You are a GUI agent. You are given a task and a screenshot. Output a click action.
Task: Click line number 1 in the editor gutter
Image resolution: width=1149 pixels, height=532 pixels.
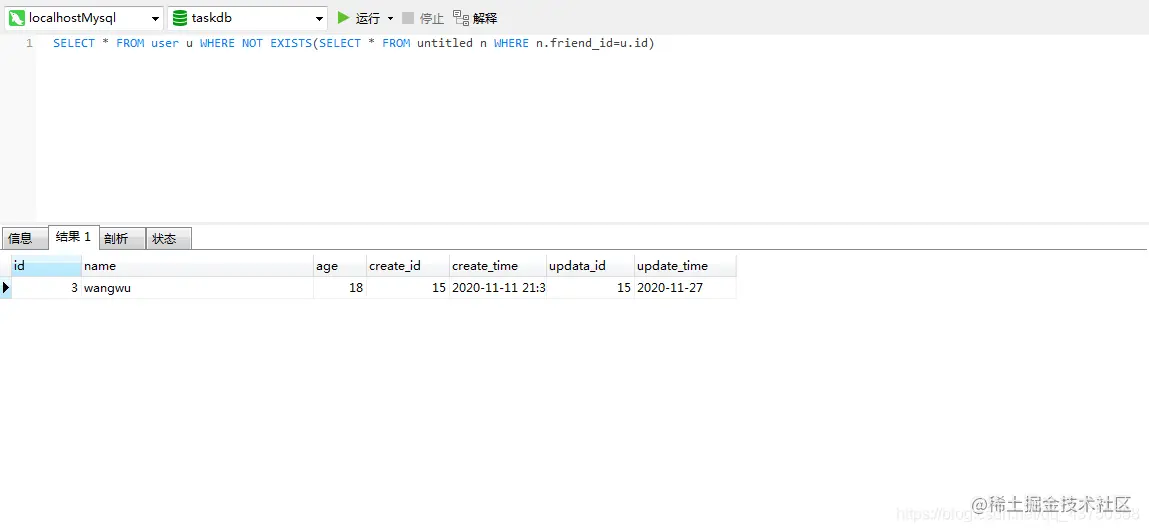tap(29, 43)
